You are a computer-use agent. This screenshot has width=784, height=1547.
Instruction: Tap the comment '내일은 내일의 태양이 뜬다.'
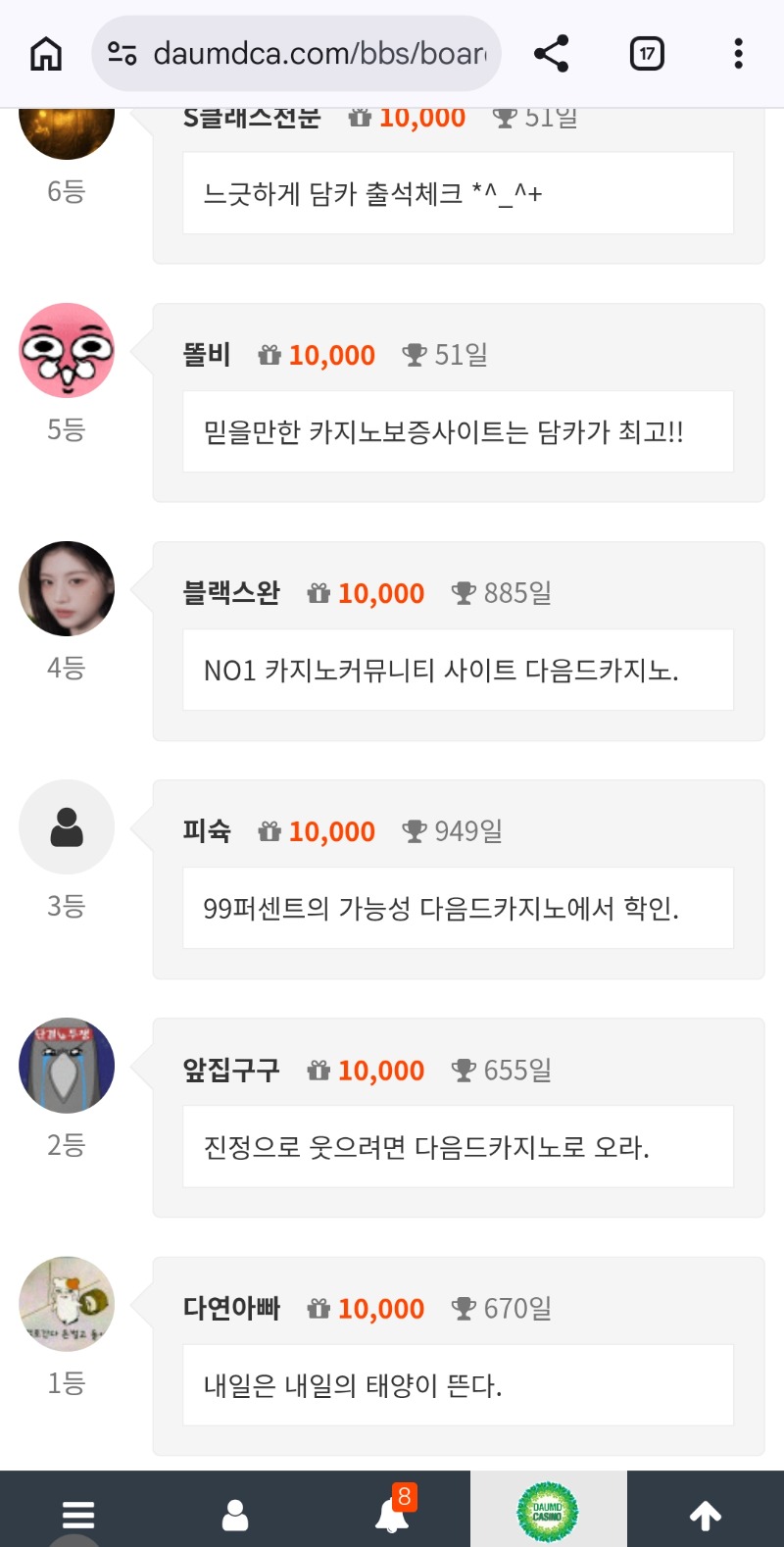pyautogui.click(x=353, y=1385)
